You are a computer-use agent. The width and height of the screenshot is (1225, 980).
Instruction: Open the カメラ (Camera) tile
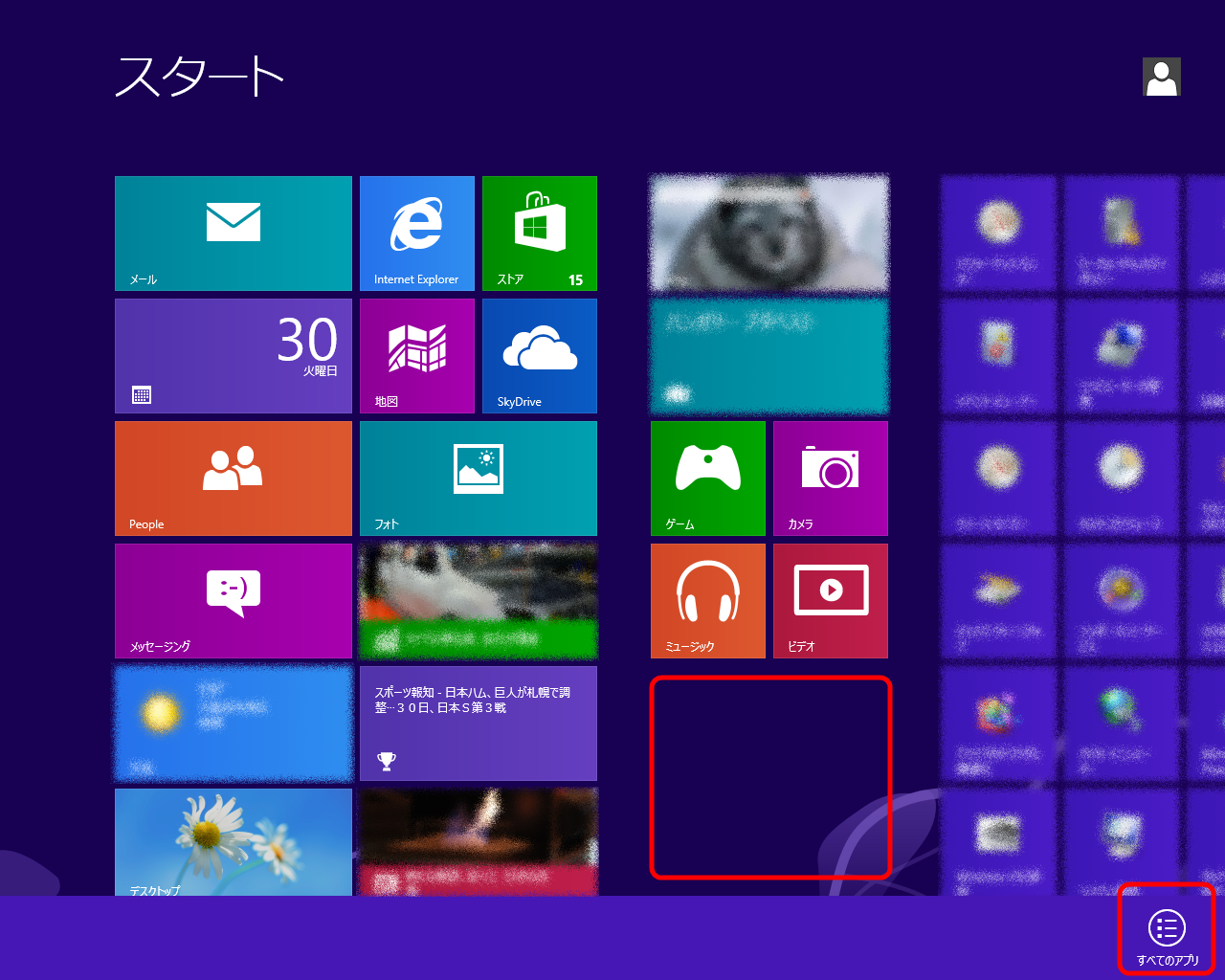pos(831,479)
